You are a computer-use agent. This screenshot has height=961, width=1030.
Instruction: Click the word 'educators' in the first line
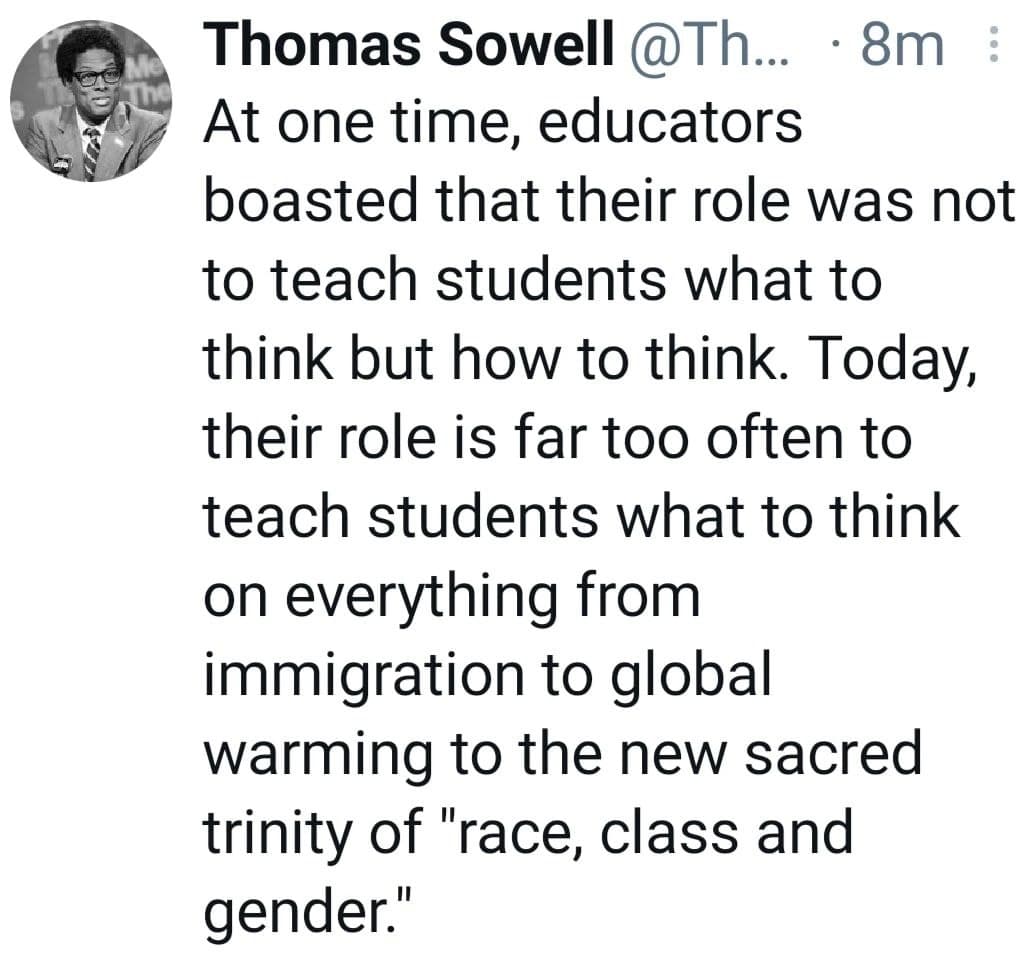670,123
